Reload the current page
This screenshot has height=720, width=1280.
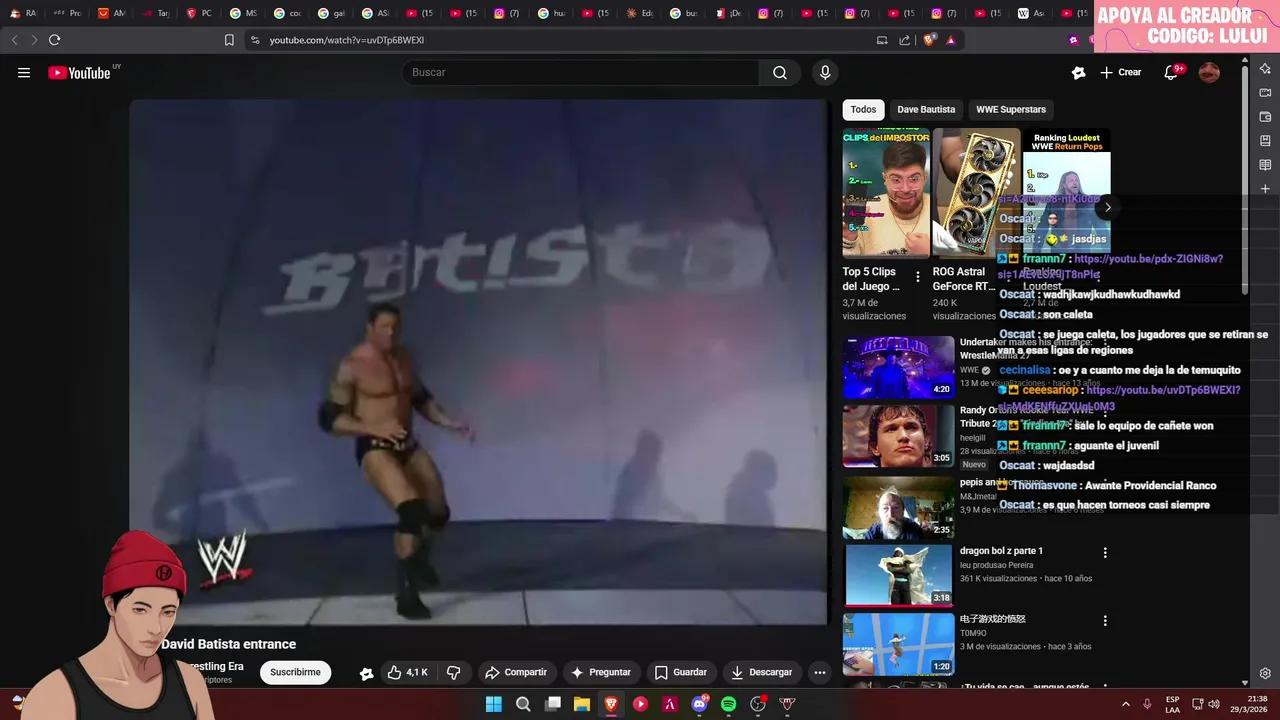(54, 40)
